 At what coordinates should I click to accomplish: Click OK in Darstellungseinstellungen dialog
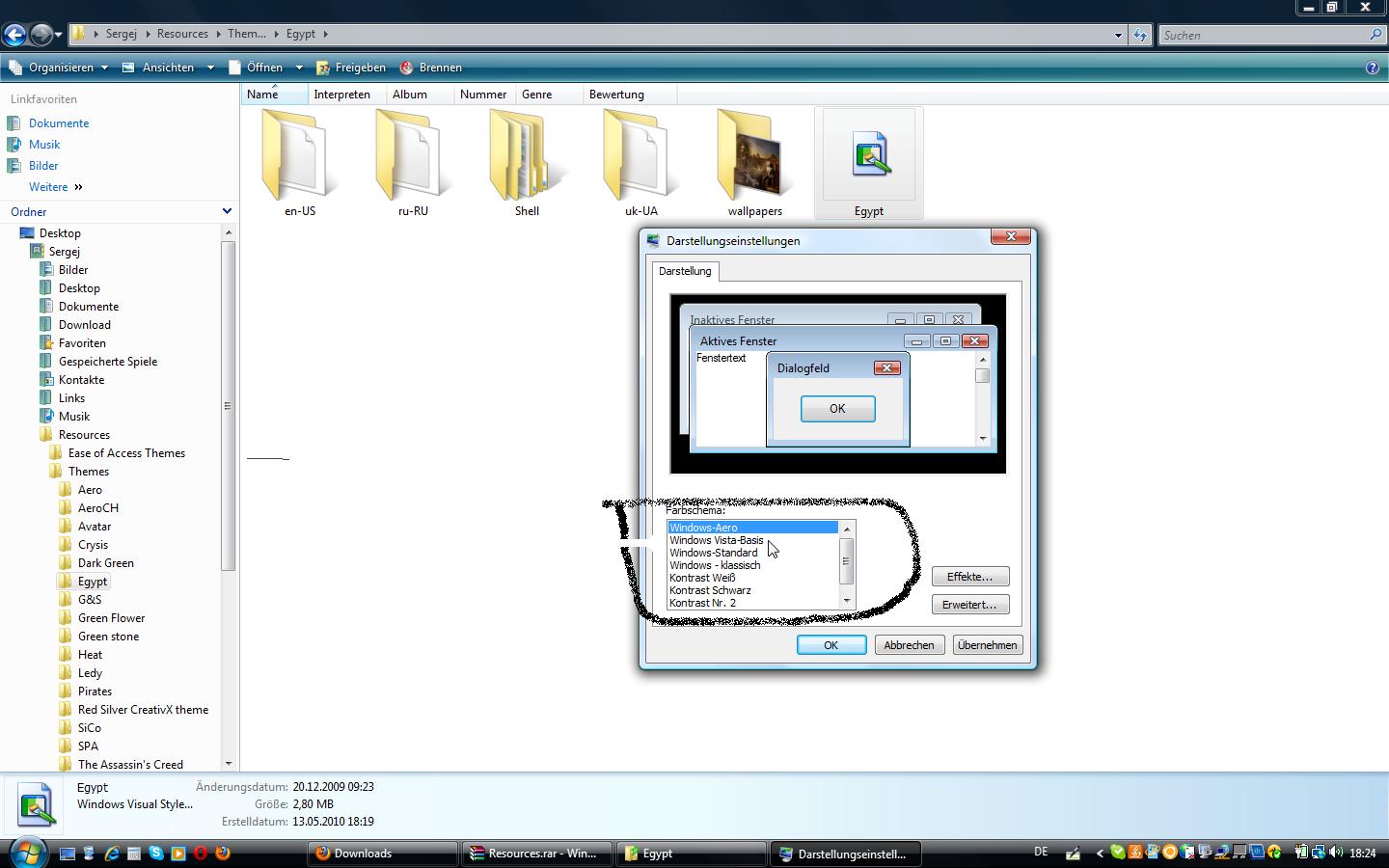pyautogui.click(x=831, y=645)
